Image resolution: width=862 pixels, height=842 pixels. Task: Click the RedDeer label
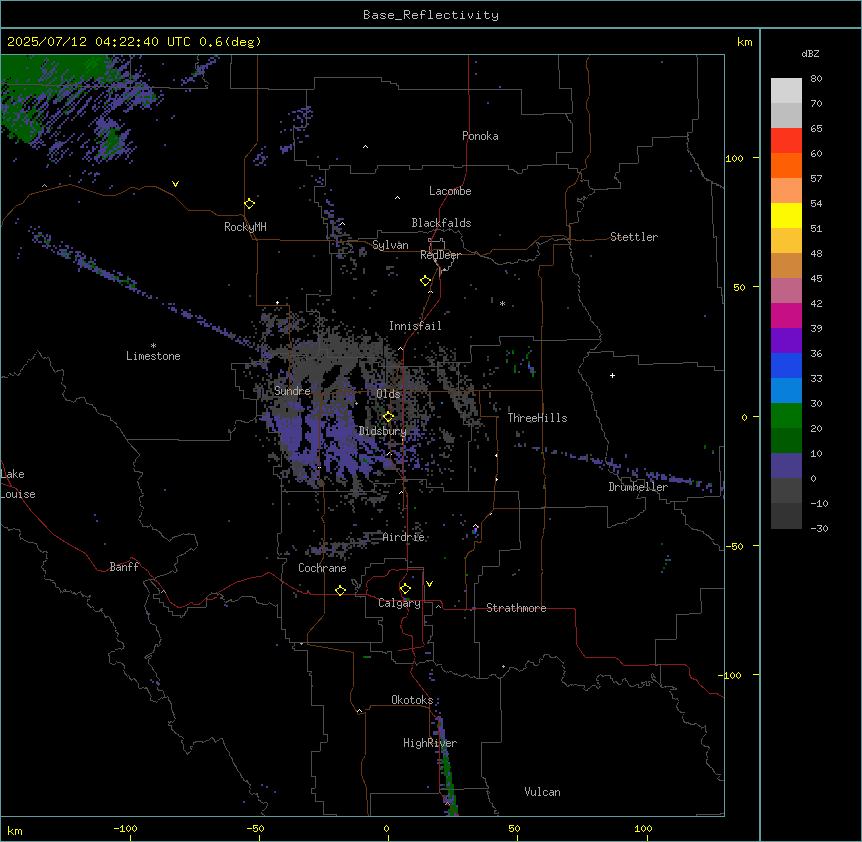(440, 255)
